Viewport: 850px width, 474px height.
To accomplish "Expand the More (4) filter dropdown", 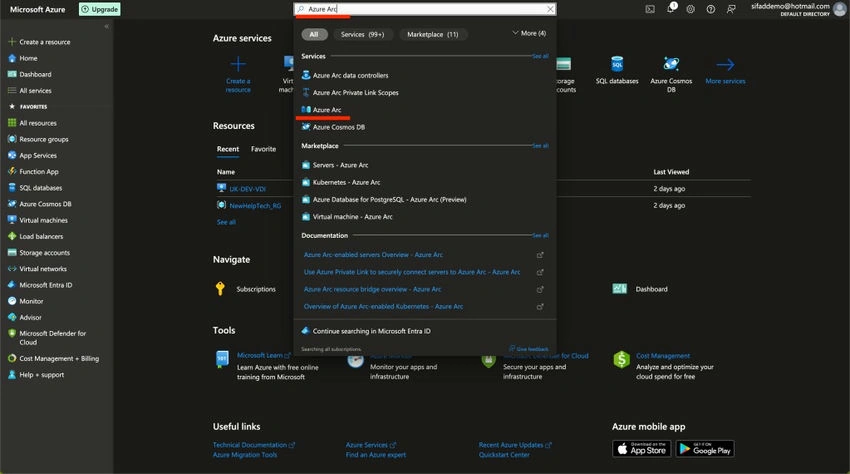I will (529, 33).
